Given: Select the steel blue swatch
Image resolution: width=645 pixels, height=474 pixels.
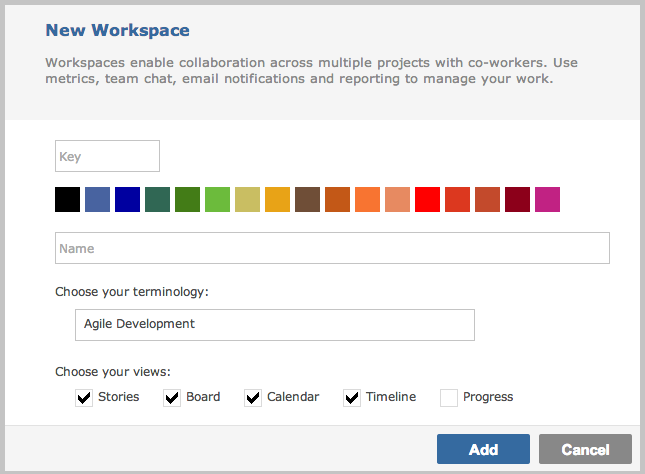Looking at the screenshot, I should pos(97,200).
